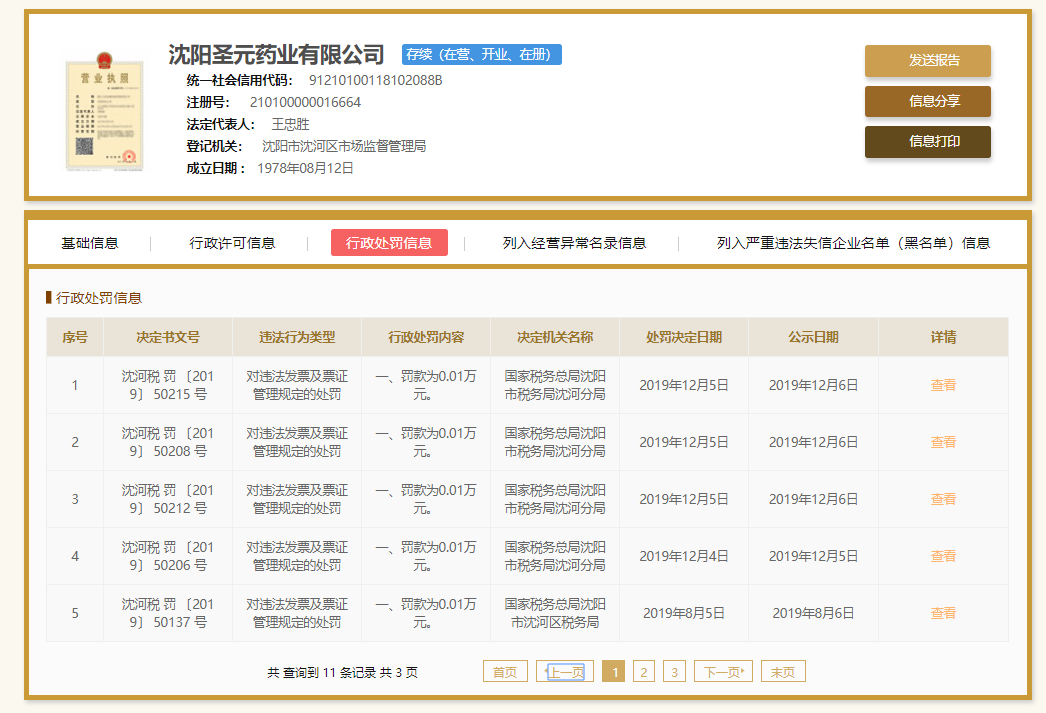
Task: Open the 列入经营异常名录信息 tab
Action: tap(574, 243)
